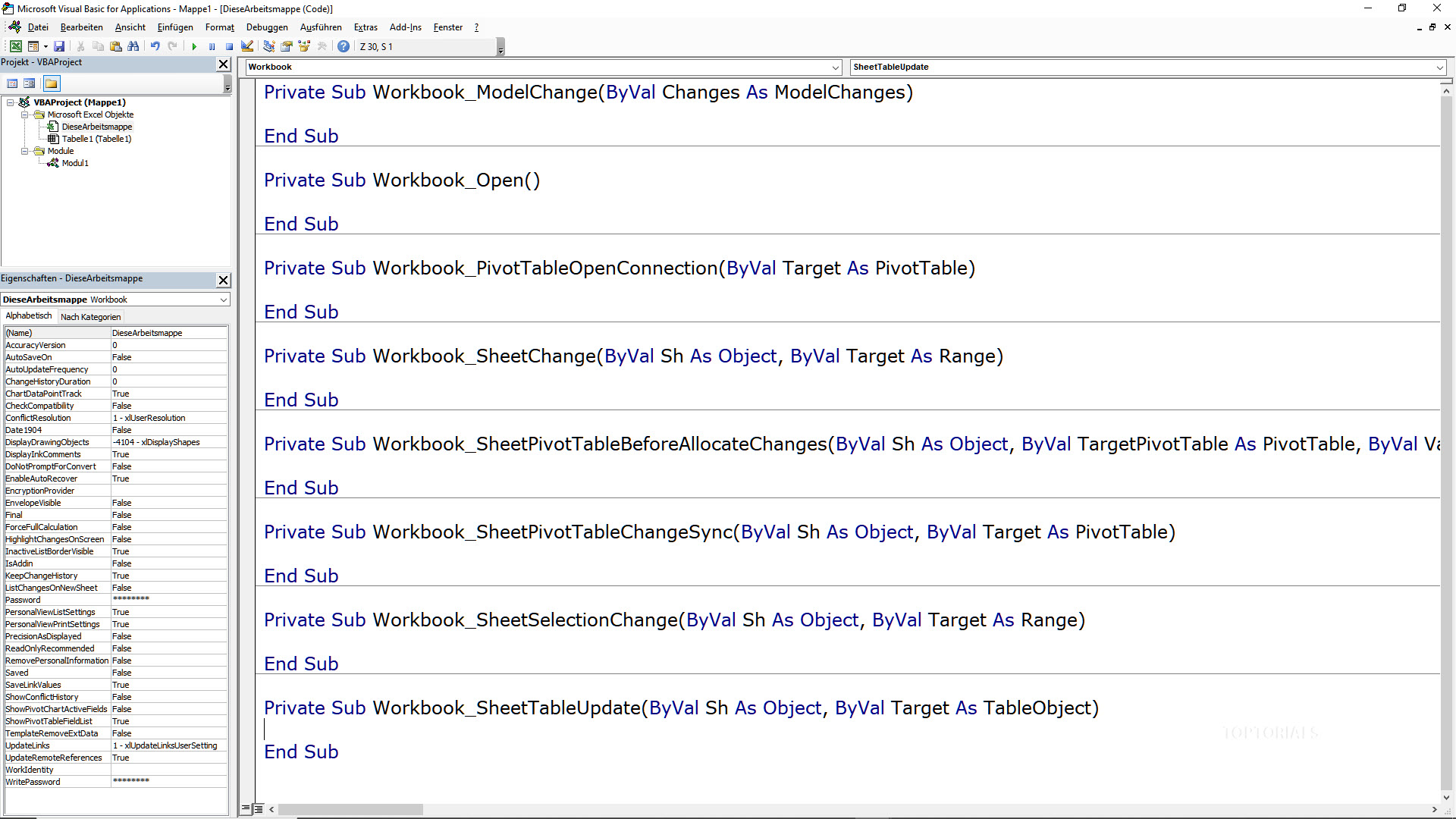This screenshot has width=1456, height=819.
Task: Open Find with the binoculars icon
Action: tap(133, 46)
